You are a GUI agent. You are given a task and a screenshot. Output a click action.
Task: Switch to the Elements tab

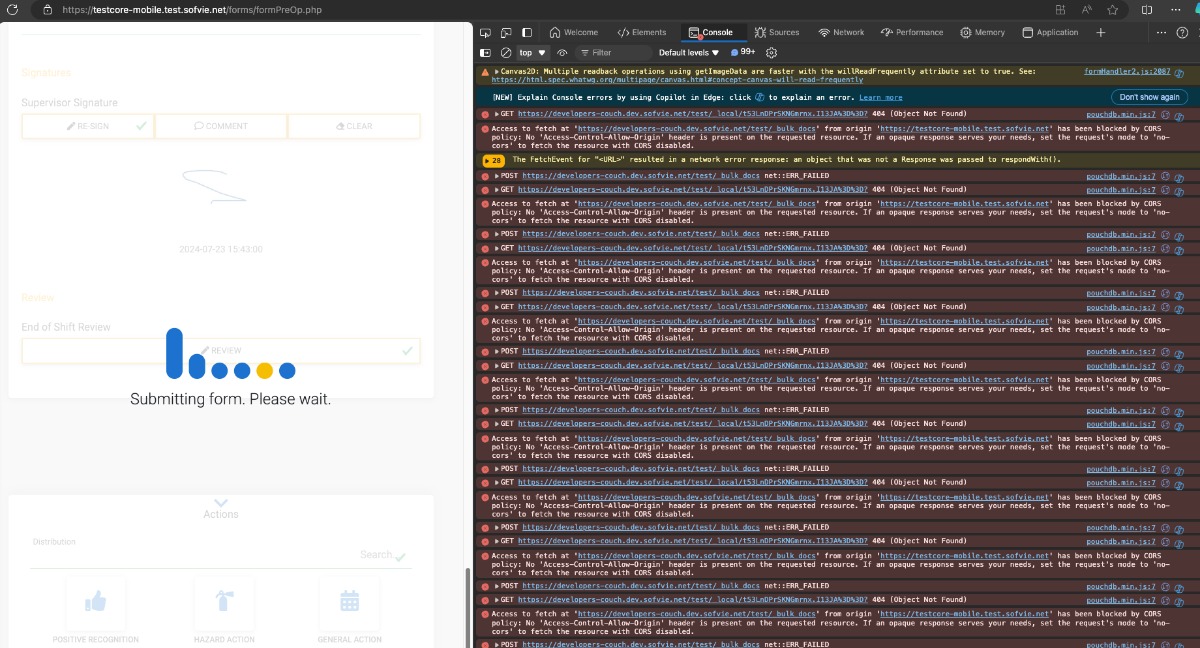point(642,32)
